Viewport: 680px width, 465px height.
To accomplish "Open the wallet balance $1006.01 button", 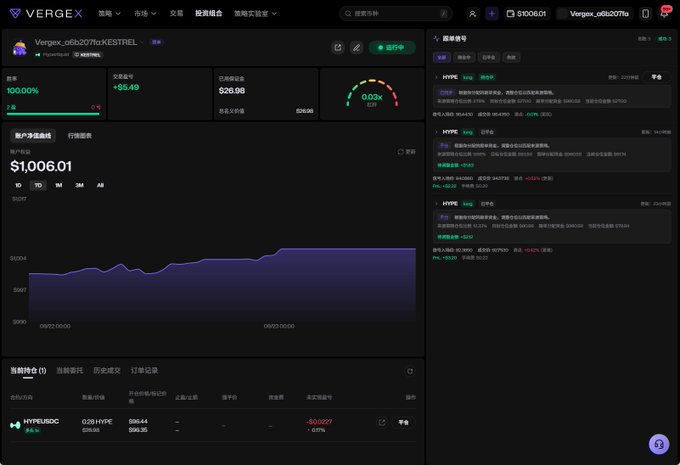I will click(x=526, y=14).
